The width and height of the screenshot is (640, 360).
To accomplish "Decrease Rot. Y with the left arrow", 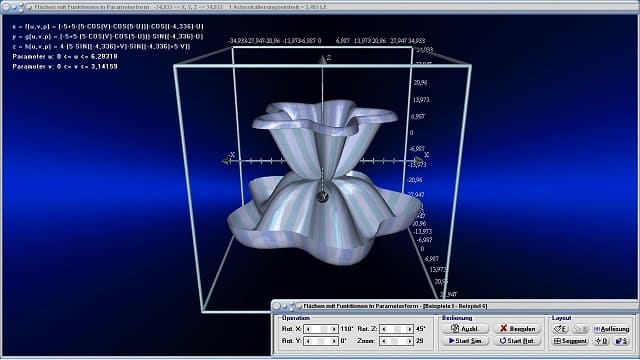I will (308, 341).
